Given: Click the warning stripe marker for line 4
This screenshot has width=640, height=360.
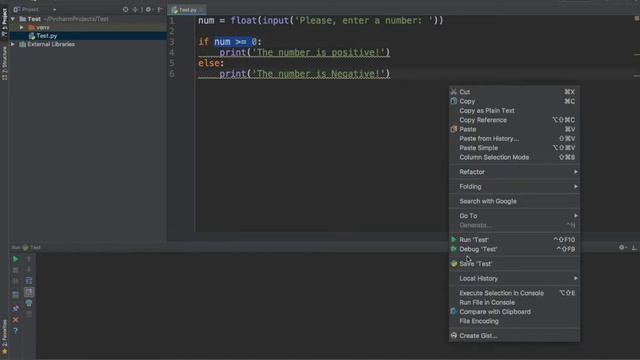Looking at the screenshot, I should (x=637, y=54).
